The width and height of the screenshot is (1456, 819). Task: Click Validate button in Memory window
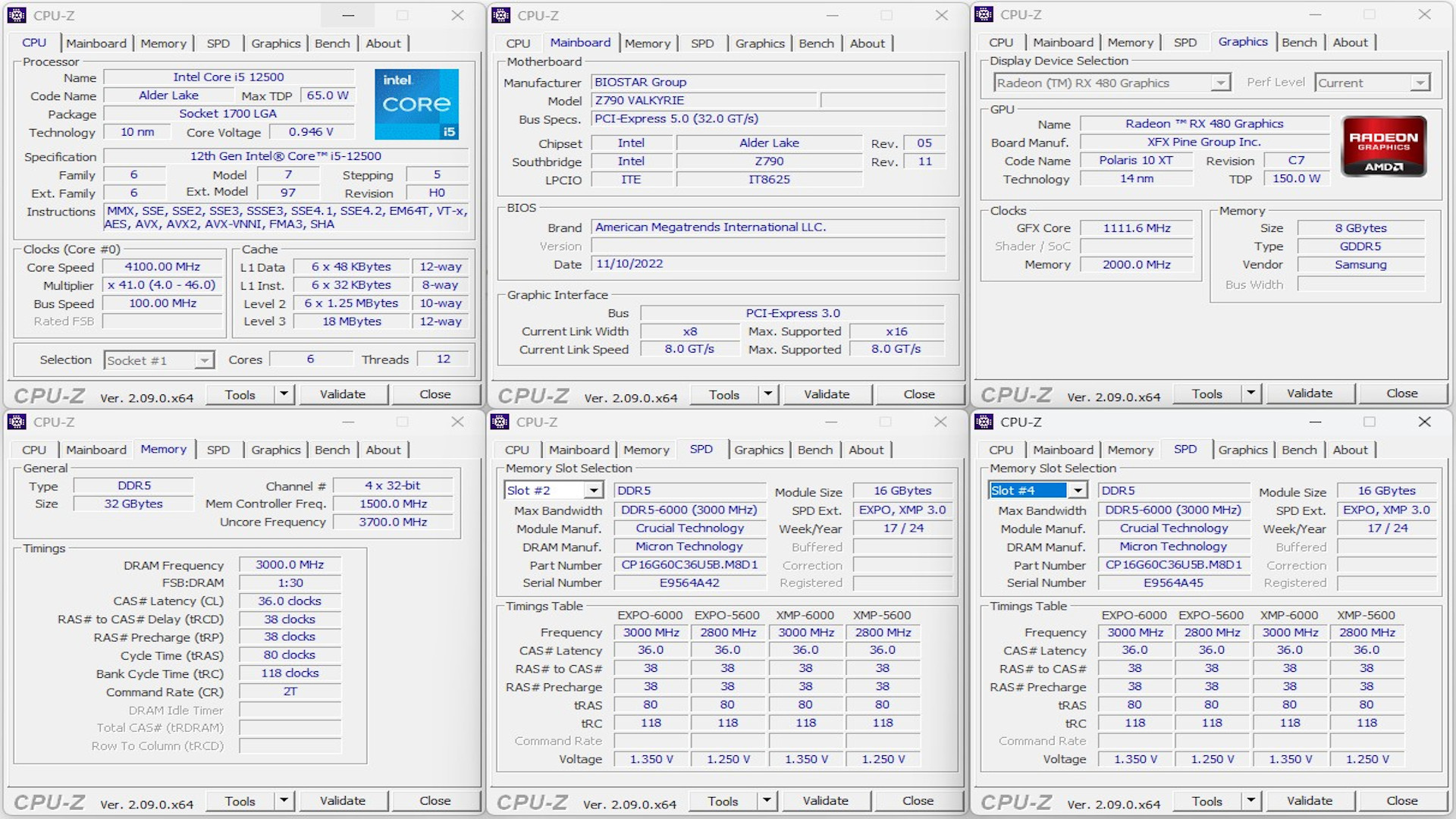coord(342,801)
